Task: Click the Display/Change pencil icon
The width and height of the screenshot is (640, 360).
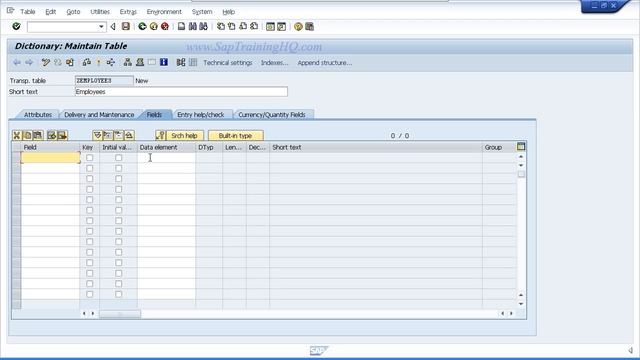Action: [x=46, y=62]
